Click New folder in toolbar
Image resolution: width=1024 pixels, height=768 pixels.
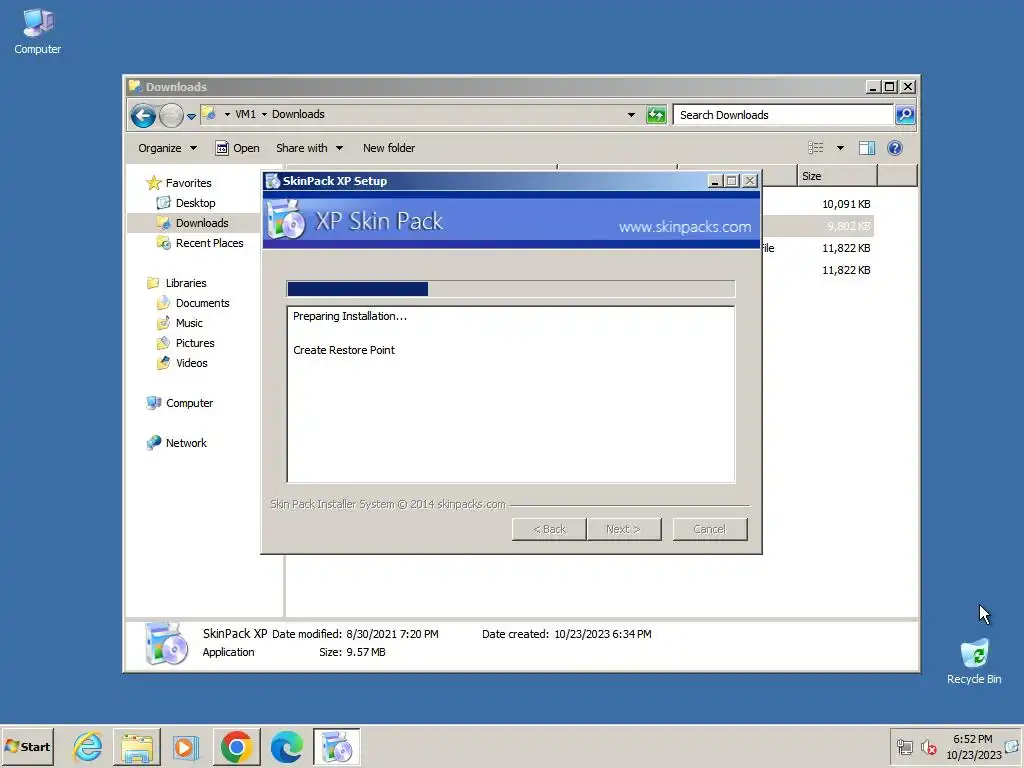coord(389,148)
